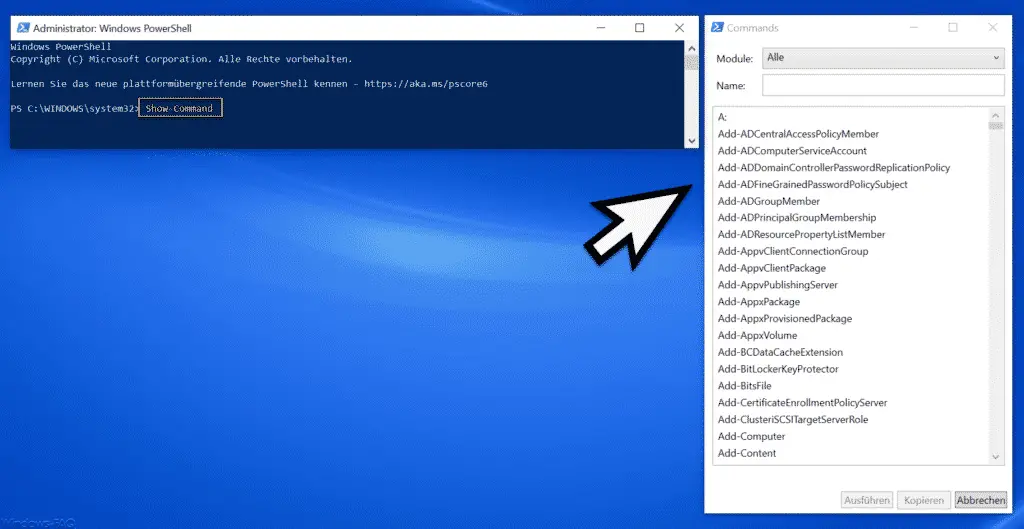Select Add-ADFineGrainedPasswordPolicySubject entry

tap(812, 185)
